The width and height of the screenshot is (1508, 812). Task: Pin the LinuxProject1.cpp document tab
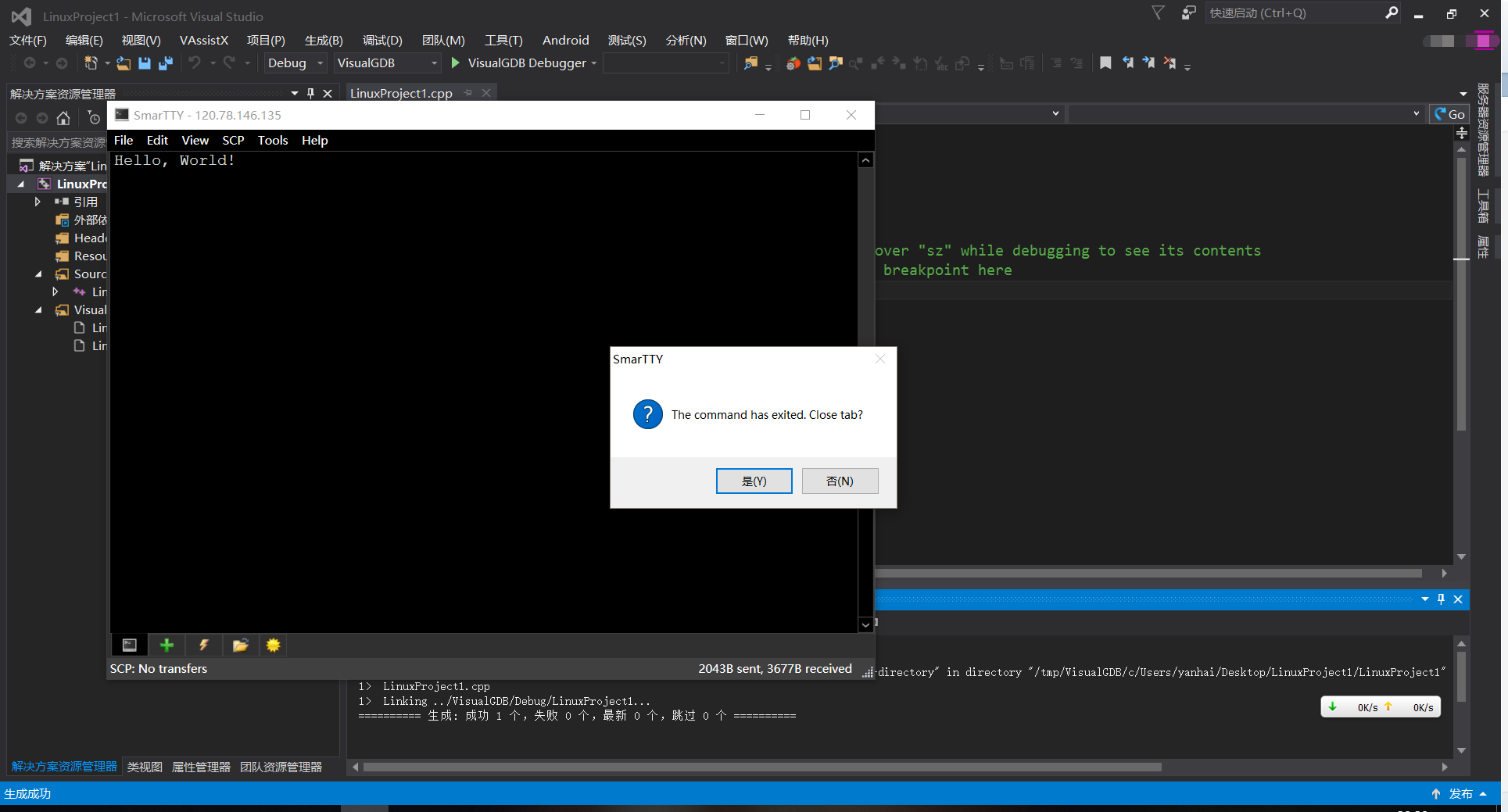469,92
